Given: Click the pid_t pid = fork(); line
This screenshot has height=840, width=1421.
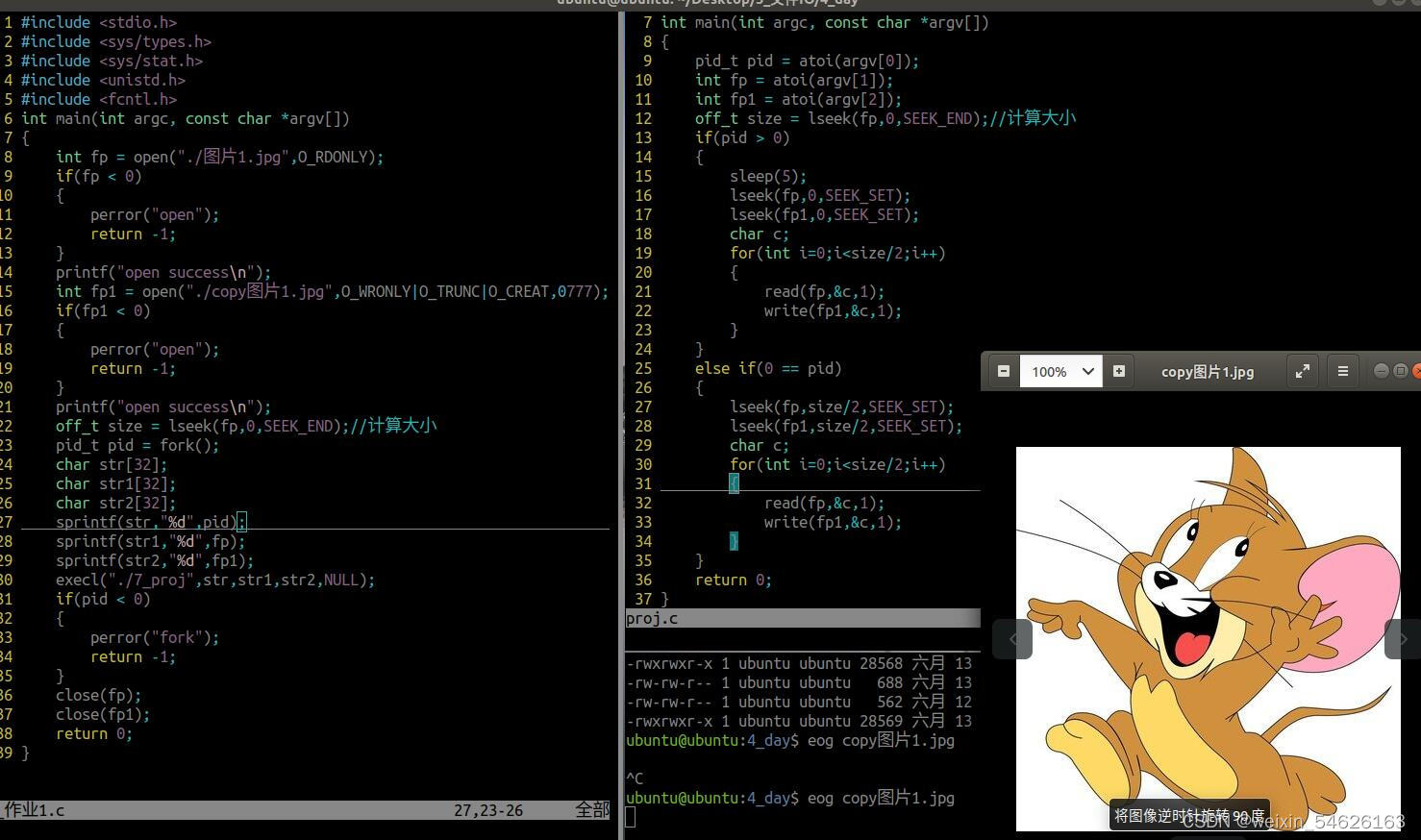Looking at the screenshot, I should click(137, 445).
